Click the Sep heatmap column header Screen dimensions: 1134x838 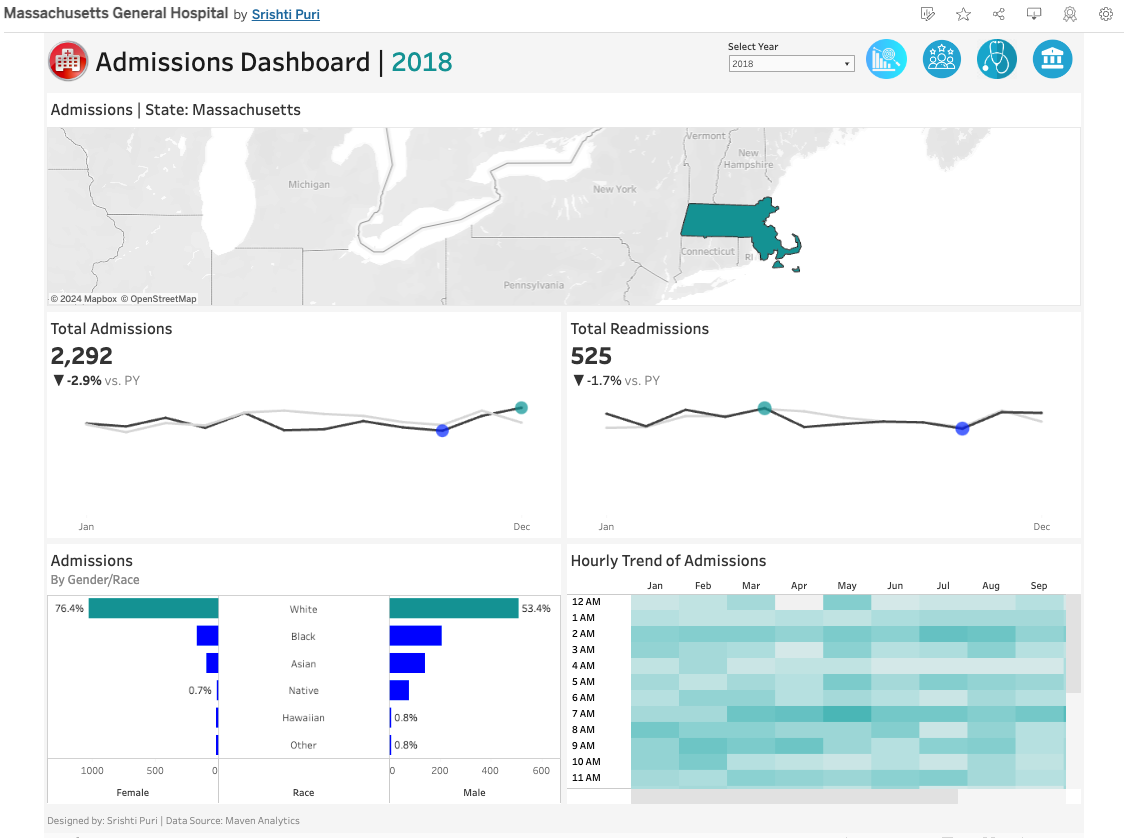click(x=1039, y=586)
